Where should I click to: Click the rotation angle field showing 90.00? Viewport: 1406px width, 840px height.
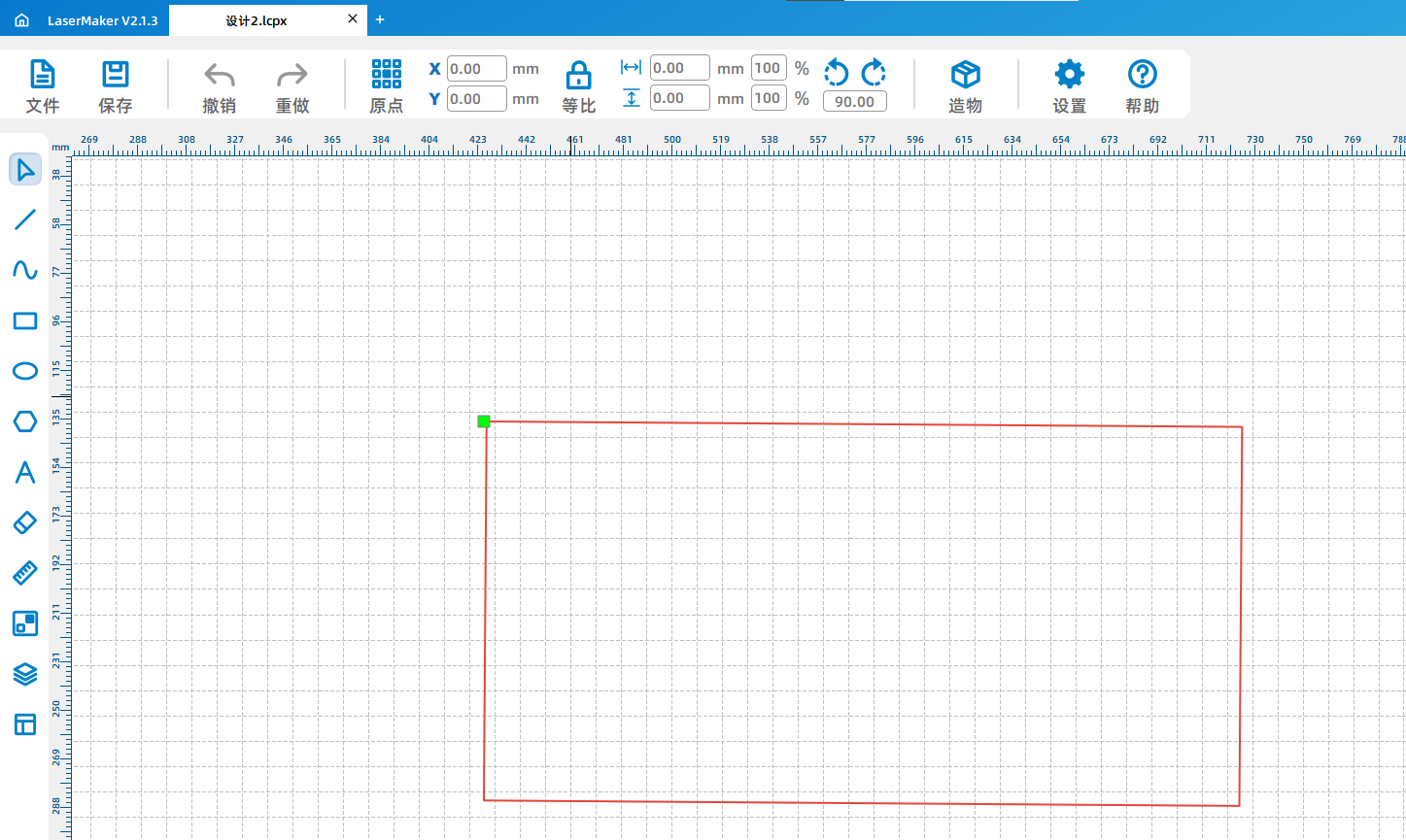point(854,102)
